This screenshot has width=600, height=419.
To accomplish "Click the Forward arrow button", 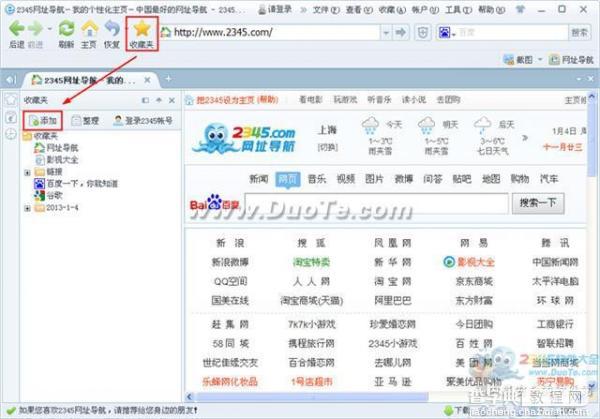I will point(36,29).
